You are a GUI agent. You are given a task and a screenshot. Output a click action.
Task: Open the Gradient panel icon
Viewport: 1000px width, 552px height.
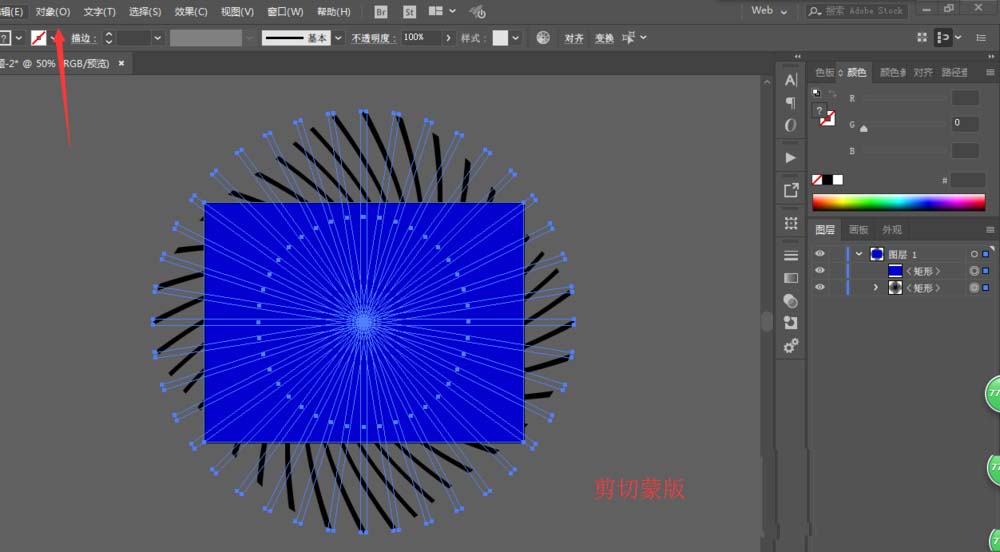pyautogui.click(x=791, y=278)
